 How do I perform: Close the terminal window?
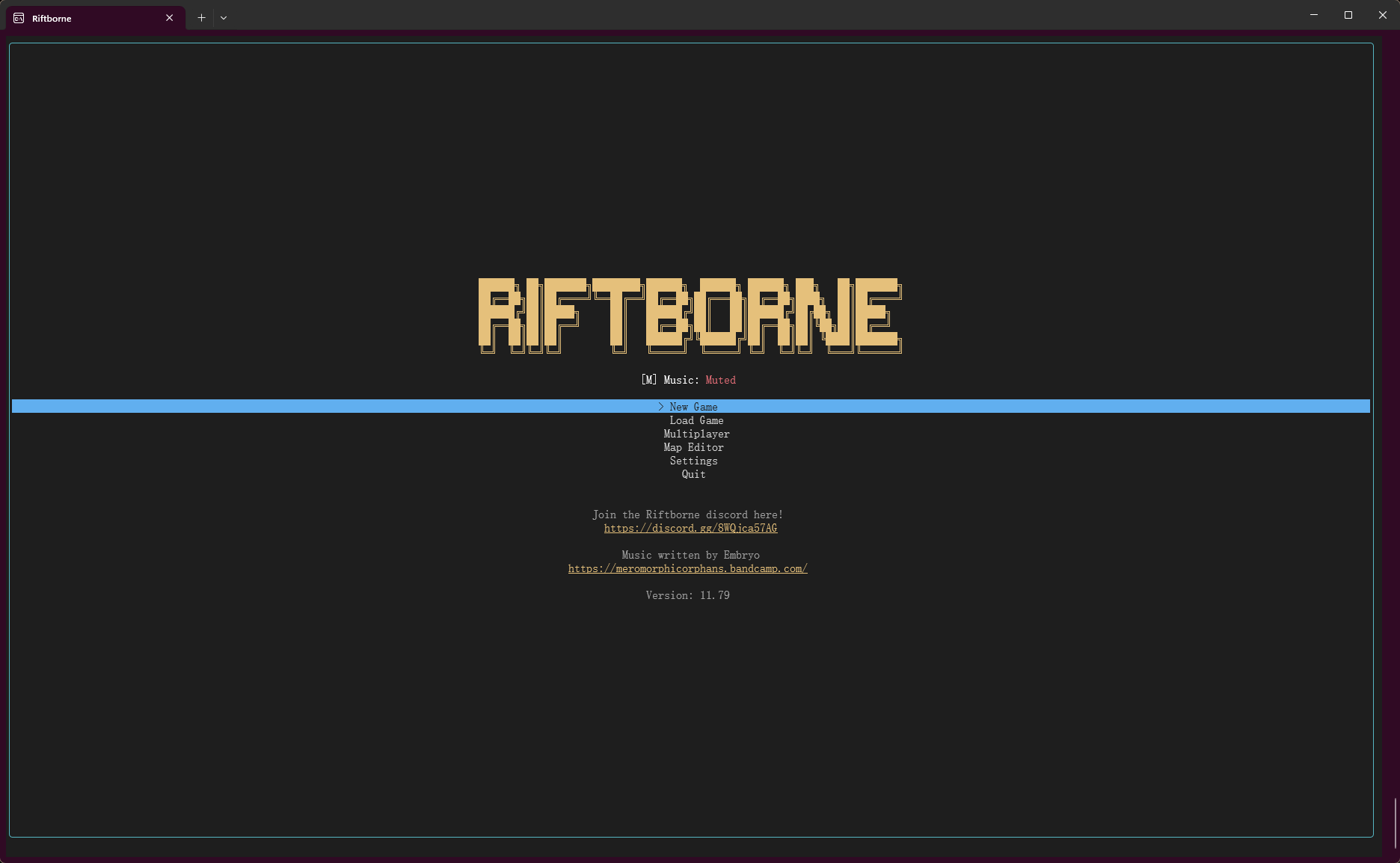pyautogui.click(x=1383, y=15)
